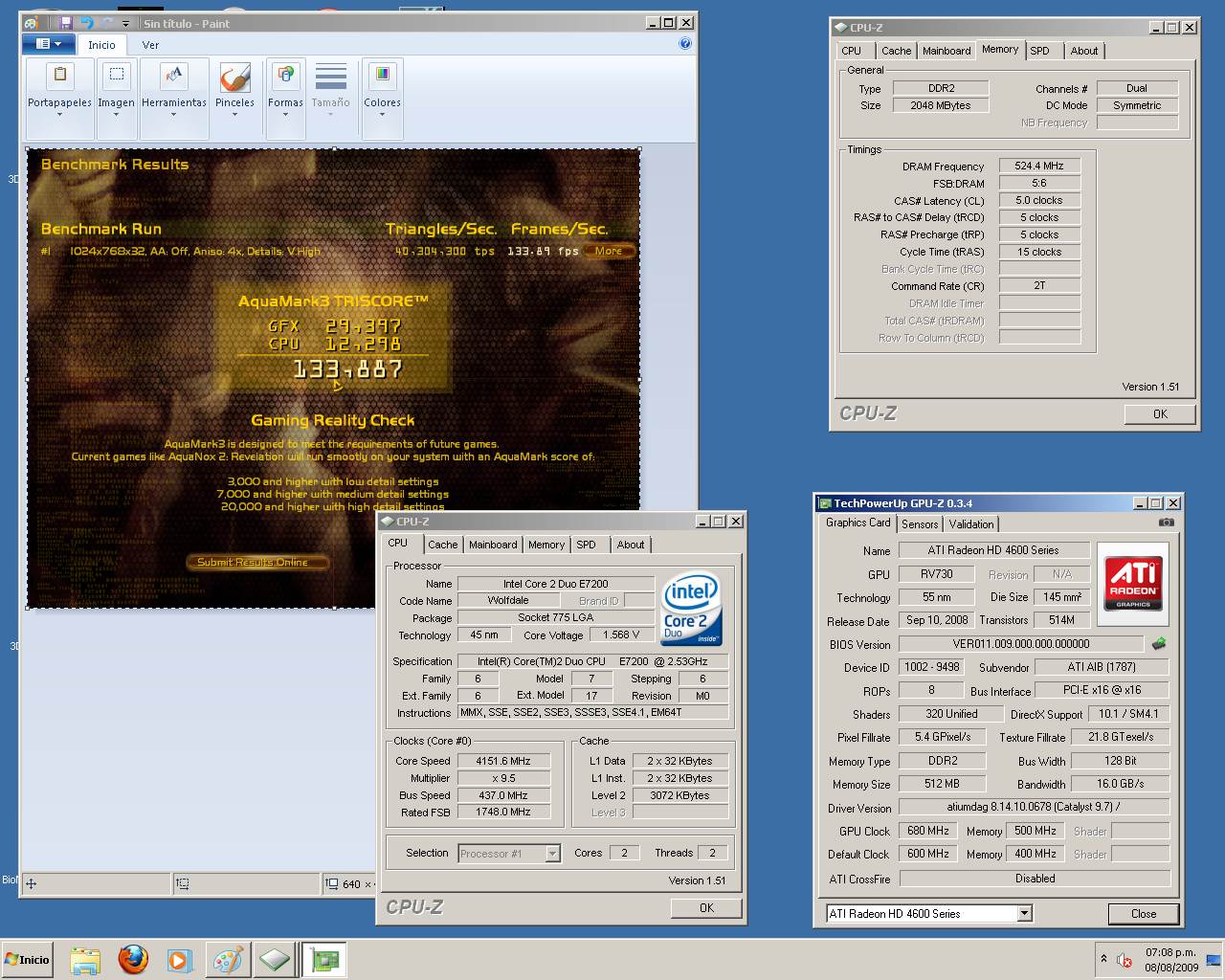Open the Cache tab in the CPU-Z memory window

[897, 51]
